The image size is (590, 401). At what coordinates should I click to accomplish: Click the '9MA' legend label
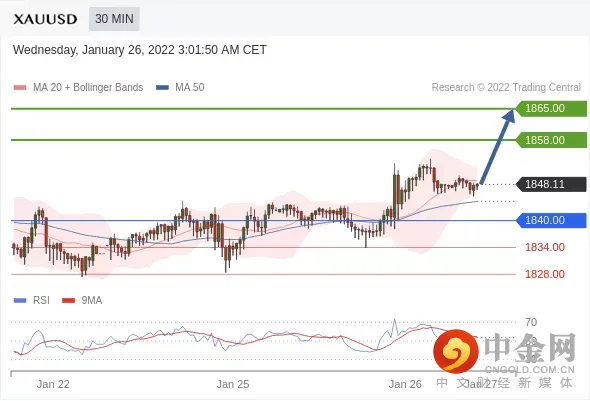[x=92, y=300]
